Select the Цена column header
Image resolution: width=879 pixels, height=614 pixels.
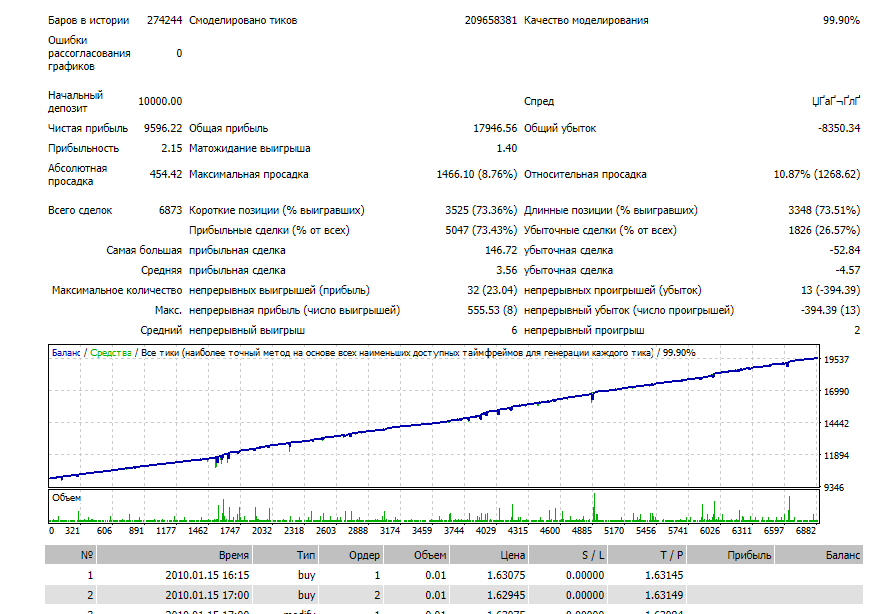(489, 555)
